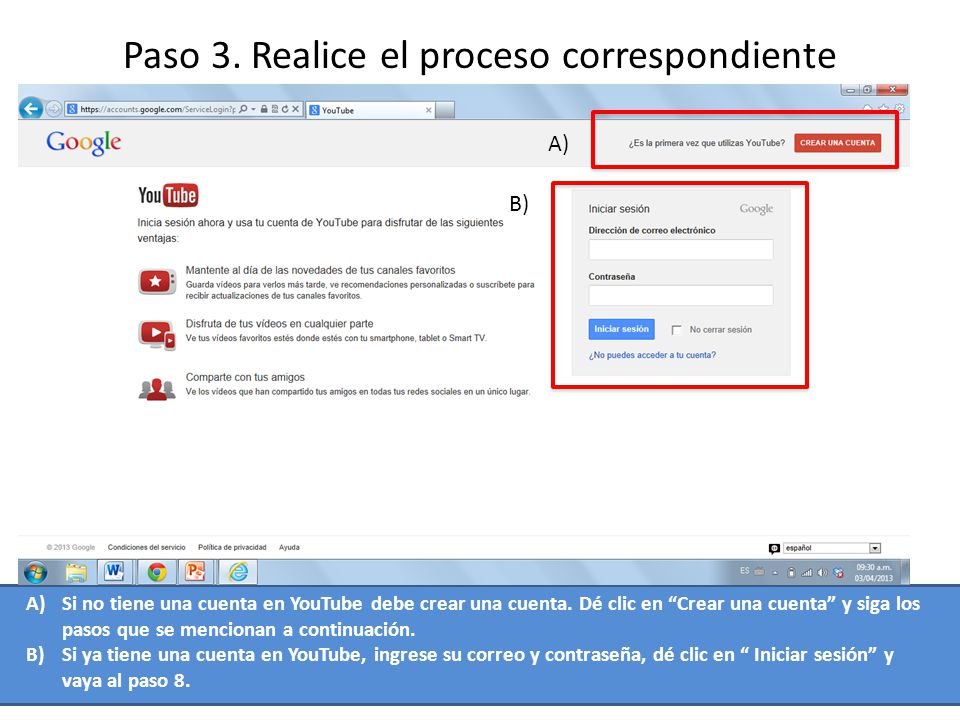Click the Google logo in page header
Image resolution: width=960 pixels, height=720 pixels.
(84, 143)
